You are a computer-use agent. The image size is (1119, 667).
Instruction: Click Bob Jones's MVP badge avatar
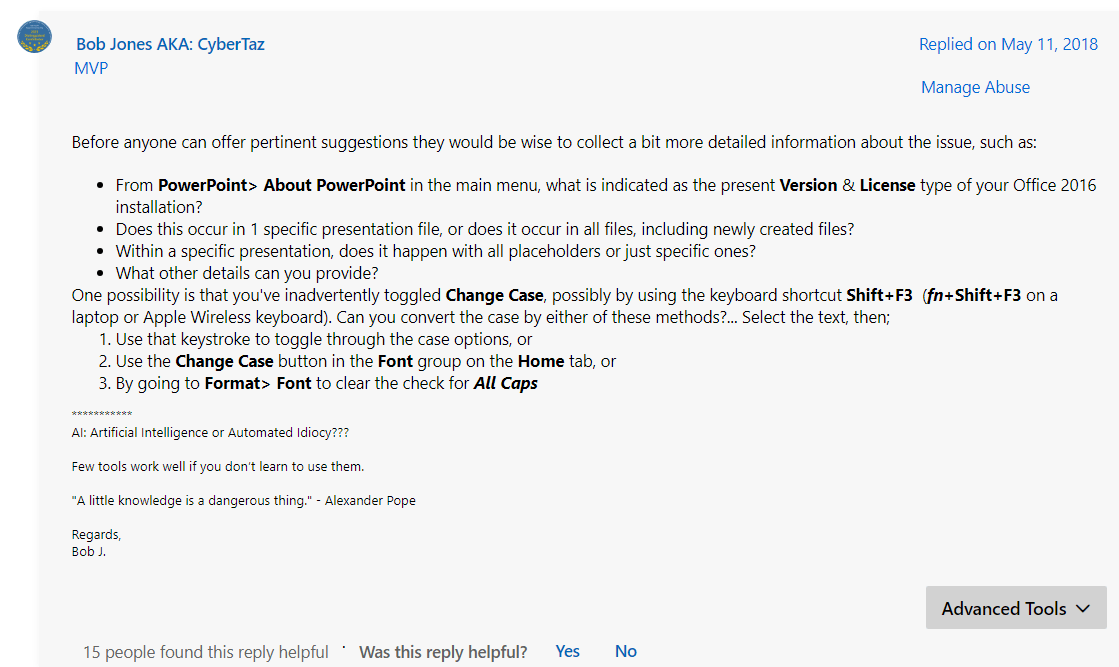pos(34,36)
